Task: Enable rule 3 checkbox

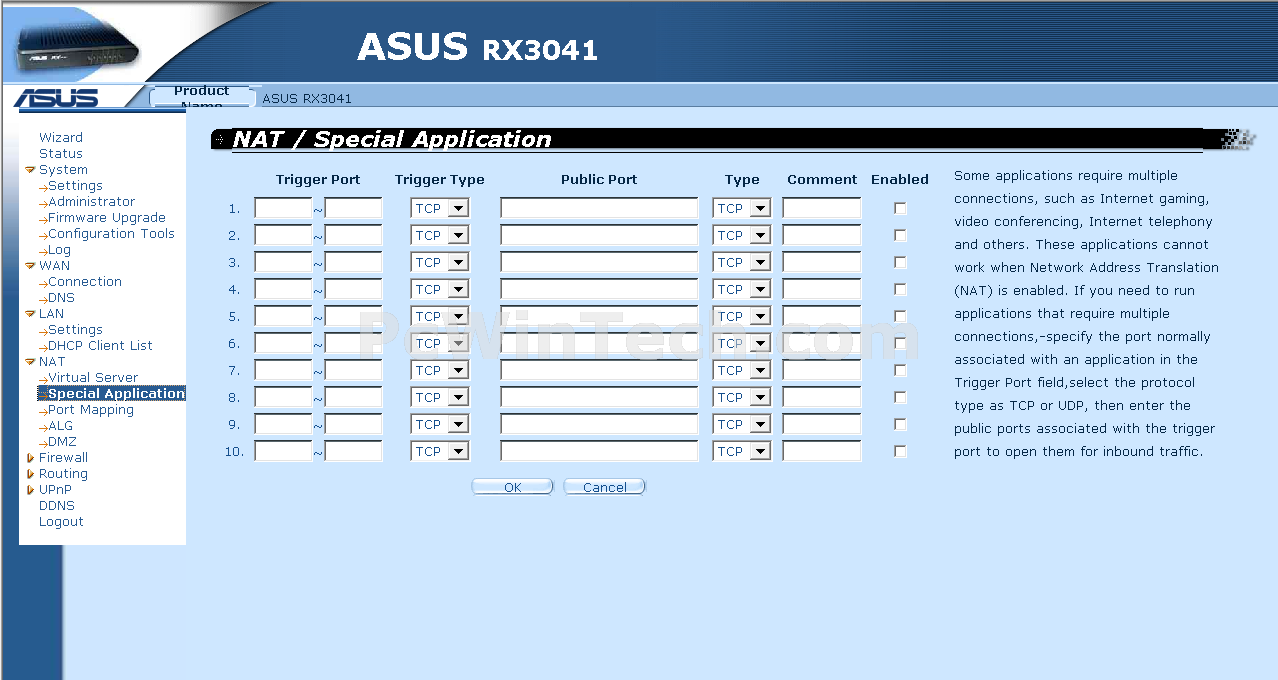Action: pyautogui.click(x=900, y=263)
